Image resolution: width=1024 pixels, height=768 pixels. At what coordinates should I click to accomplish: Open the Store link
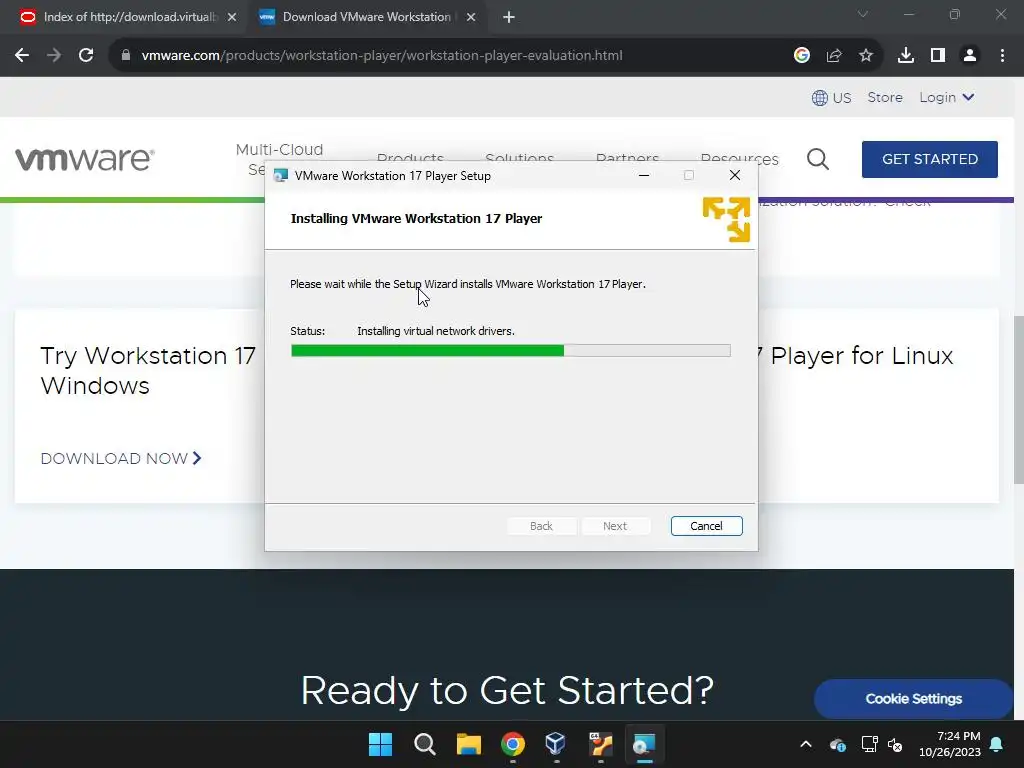click(885, 97)
